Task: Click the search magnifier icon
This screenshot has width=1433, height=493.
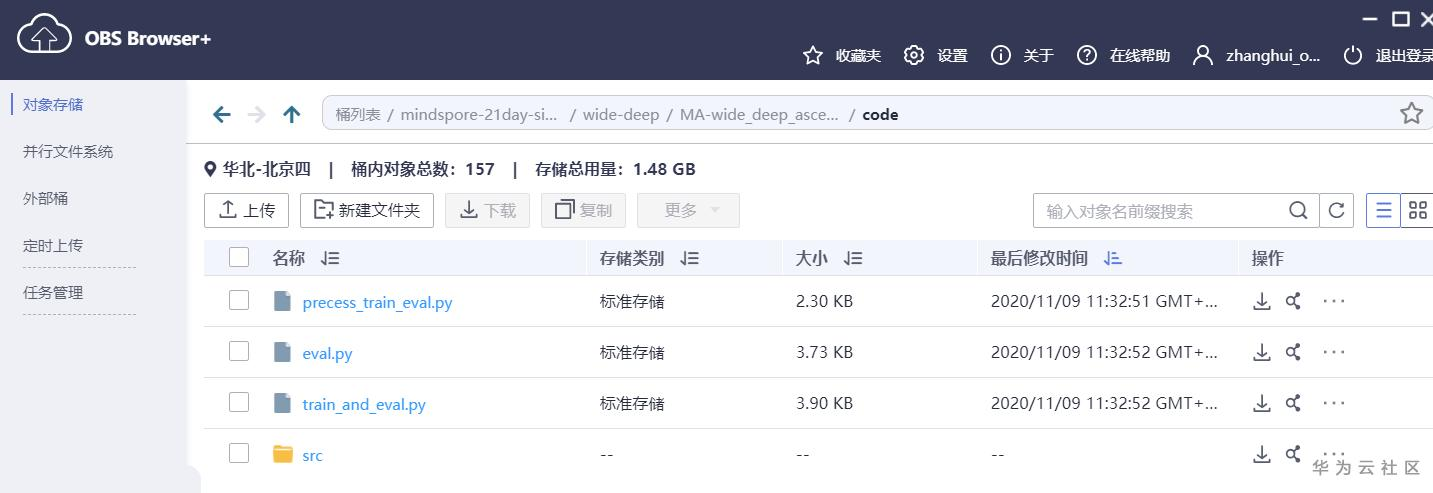Action: [x=1298, y=211]
